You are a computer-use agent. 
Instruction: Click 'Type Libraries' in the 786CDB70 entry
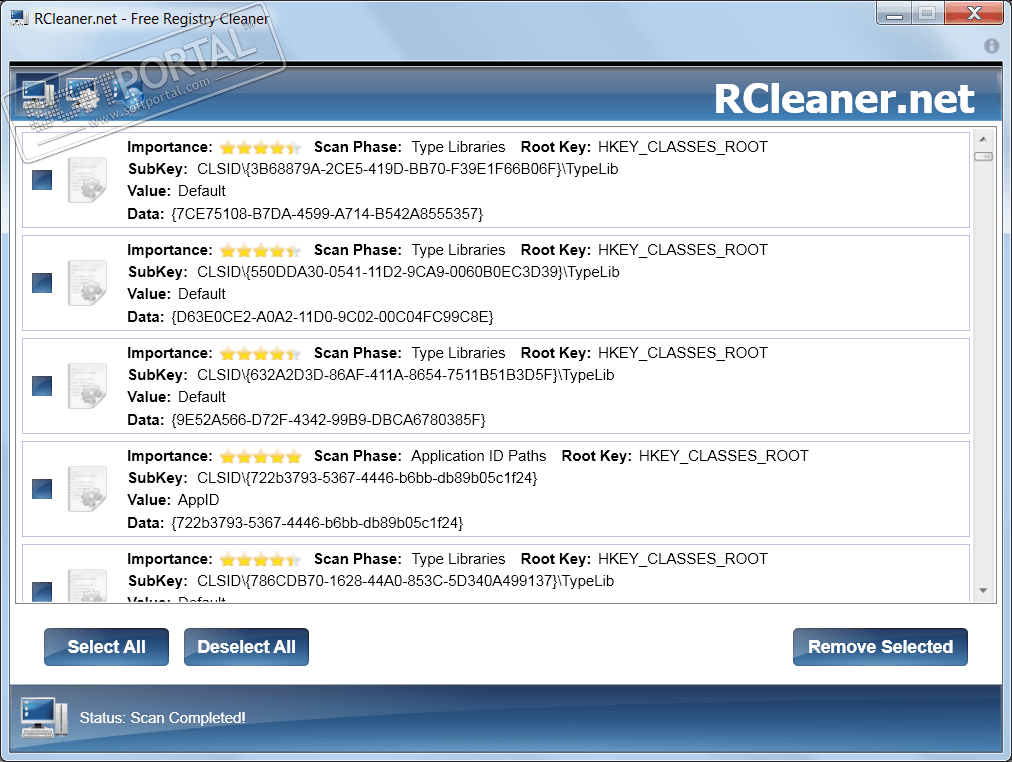(458, 559)
